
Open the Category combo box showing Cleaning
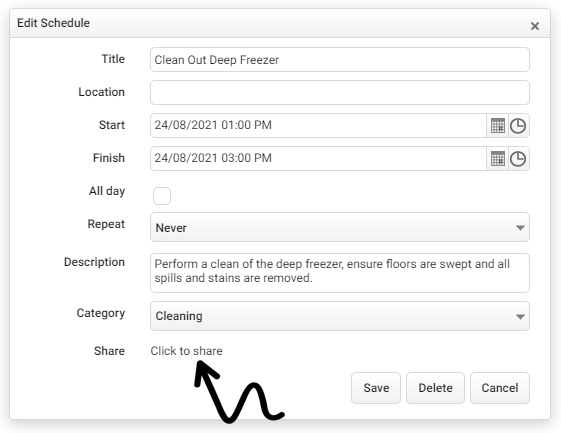tap(340, 316)
